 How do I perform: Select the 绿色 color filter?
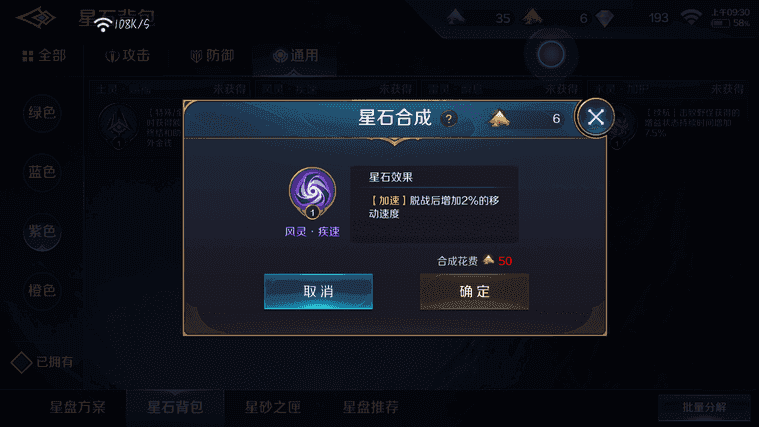pyautogui.click(x=42, y=113)
